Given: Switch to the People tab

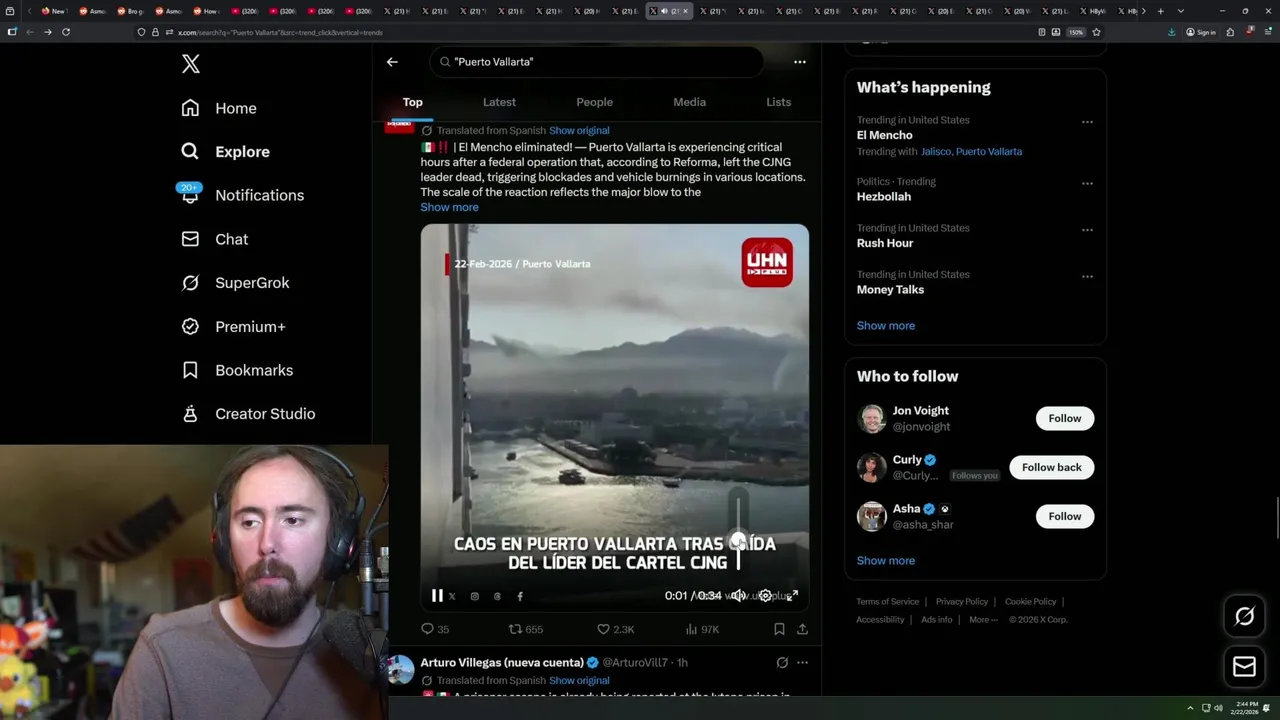Looking at the screenshot, I should click(x=594, y=102).
